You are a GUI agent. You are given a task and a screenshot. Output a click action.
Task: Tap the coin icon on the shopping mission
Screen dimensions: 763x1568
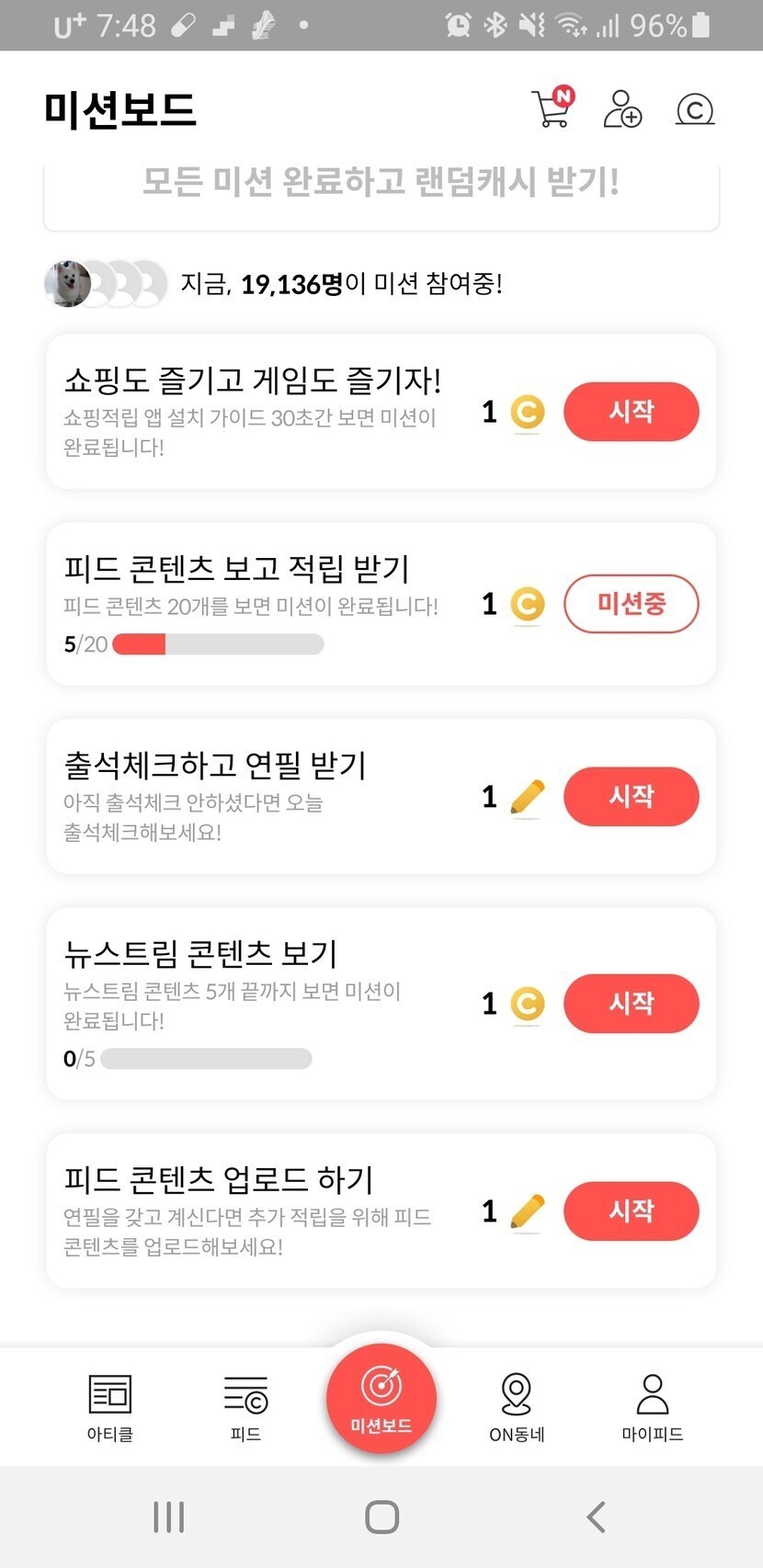tap(527, 412)
